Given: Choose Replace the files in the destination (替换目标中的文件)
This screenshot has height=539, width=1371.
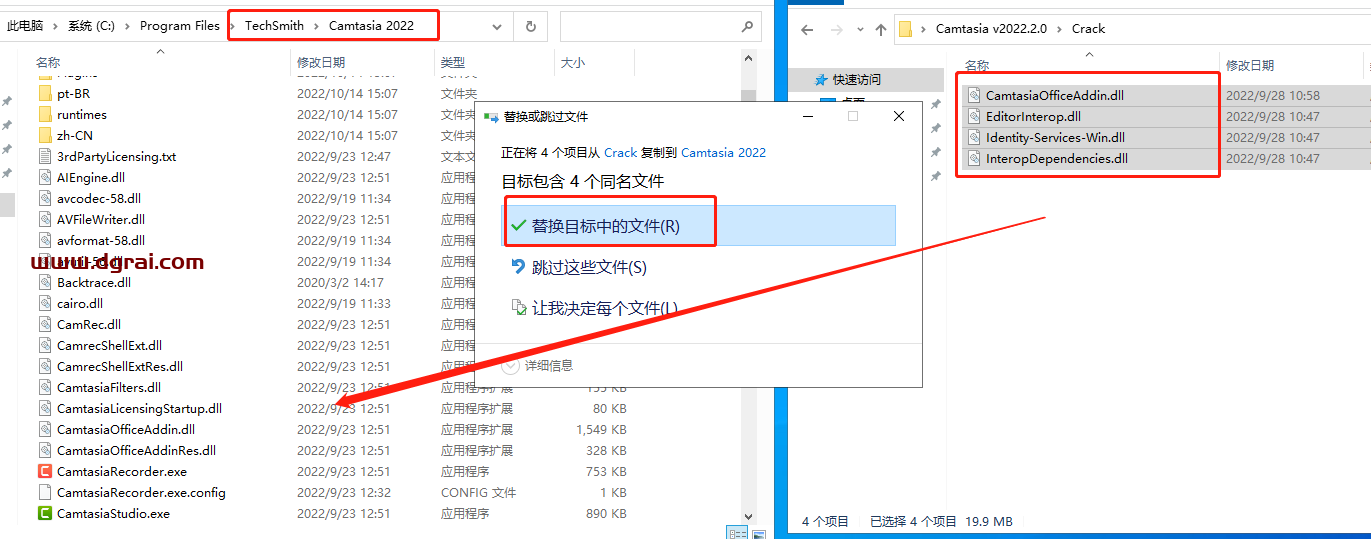Looking at the screenshot, I should [x=698, y=226].
